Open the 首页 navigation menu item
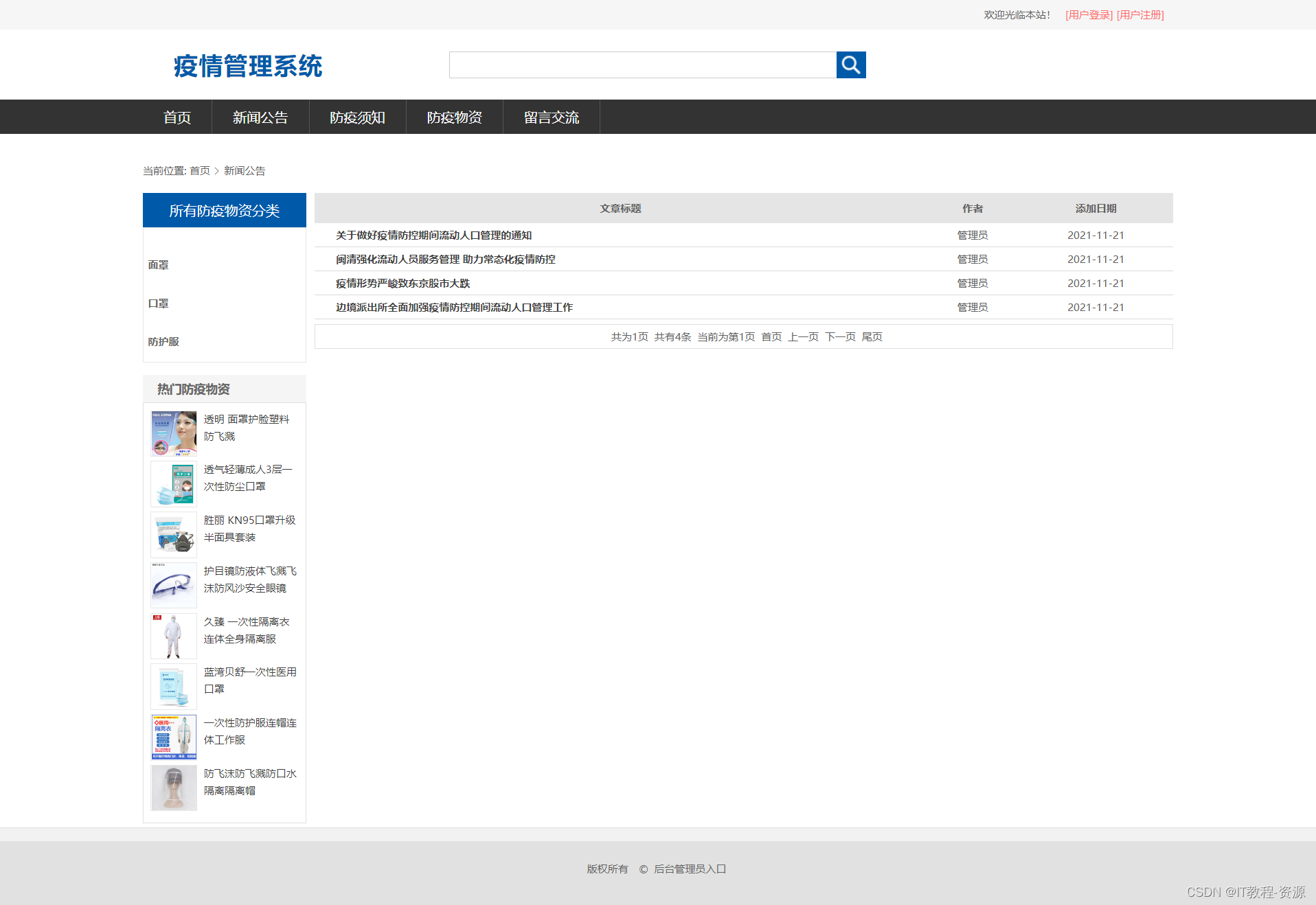1316x905 pixels. tap(177, 117)
